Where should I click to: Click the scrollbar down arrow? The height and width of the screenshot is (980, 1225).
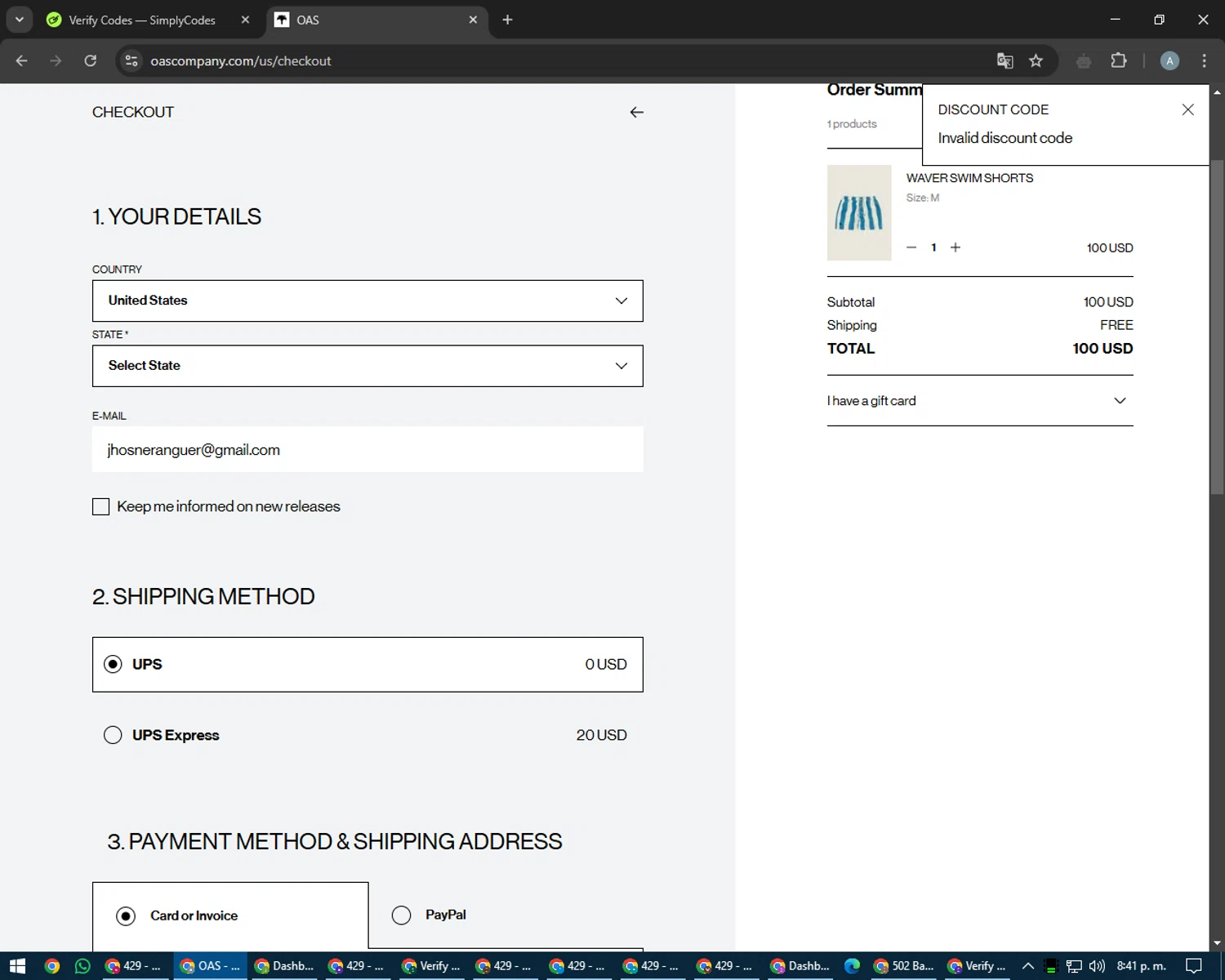[1217, 943]
